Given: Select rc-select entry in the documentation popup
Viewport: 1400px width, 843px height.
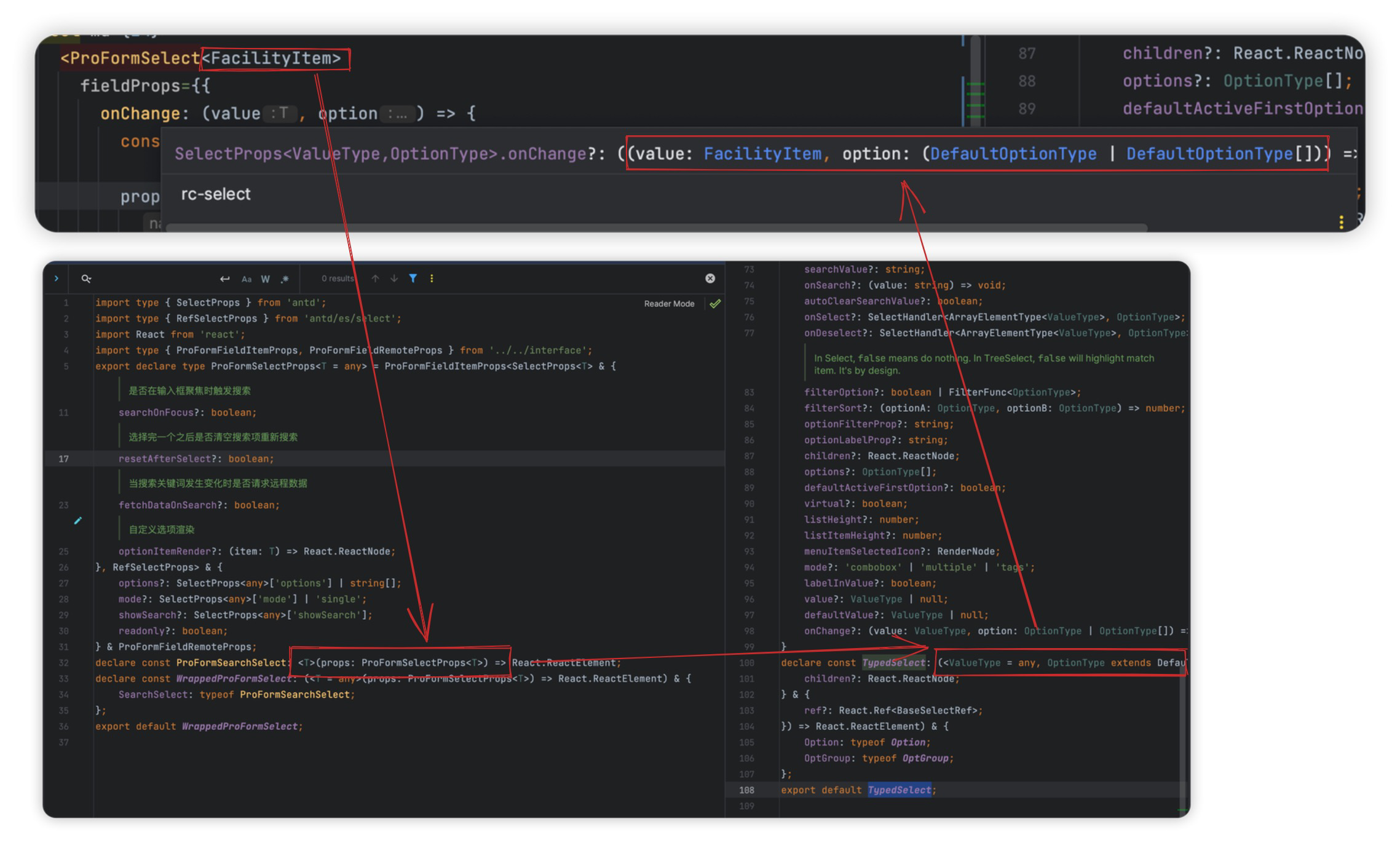Looking at the screenshot, I should [215, 194].
